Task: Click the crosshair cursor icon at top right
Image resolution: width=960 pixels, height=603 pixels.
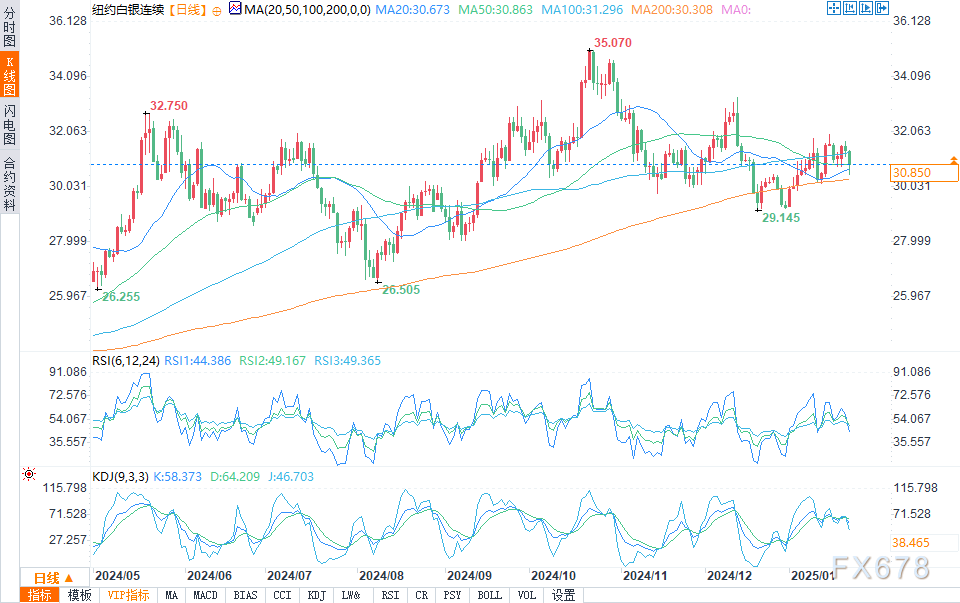Action: coord(833,8)
